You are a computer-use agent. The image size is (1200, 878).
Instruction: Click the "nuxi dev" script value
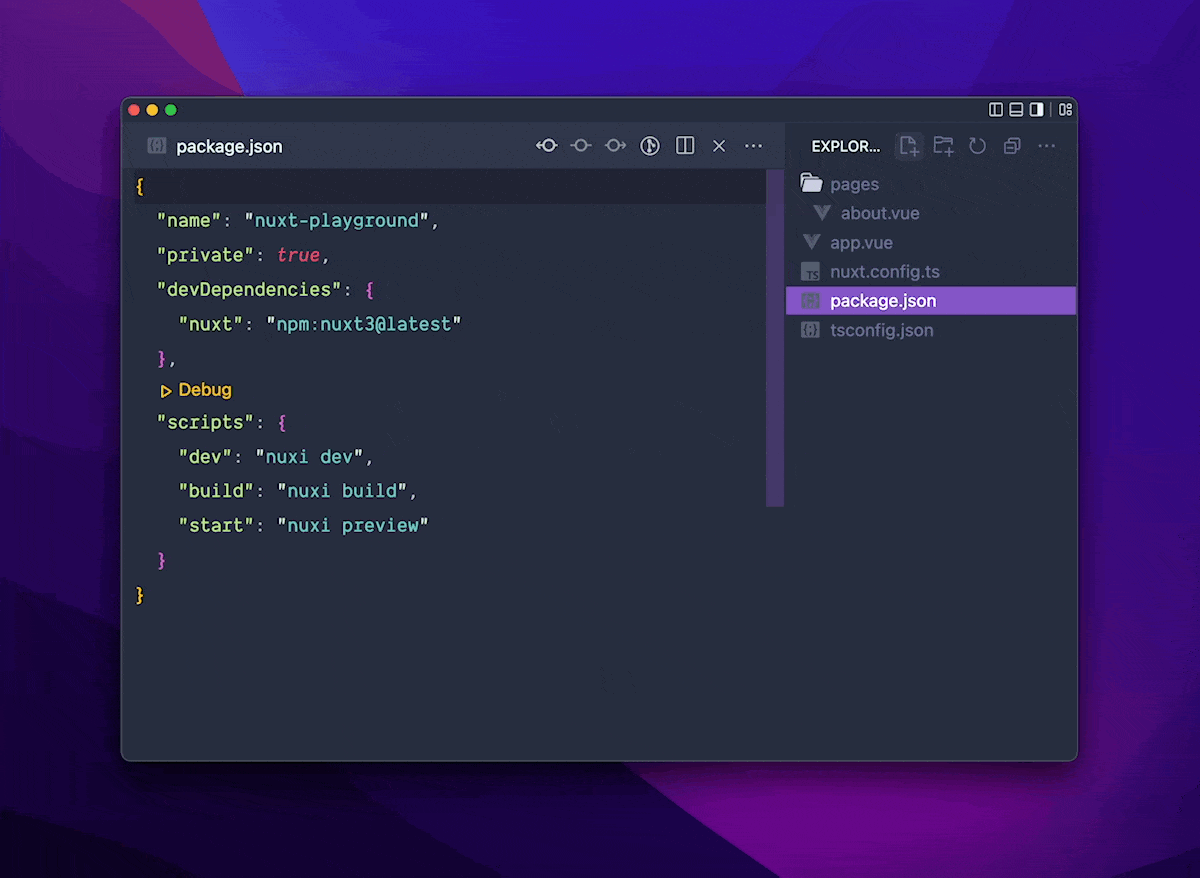click(x=309, y=457)
